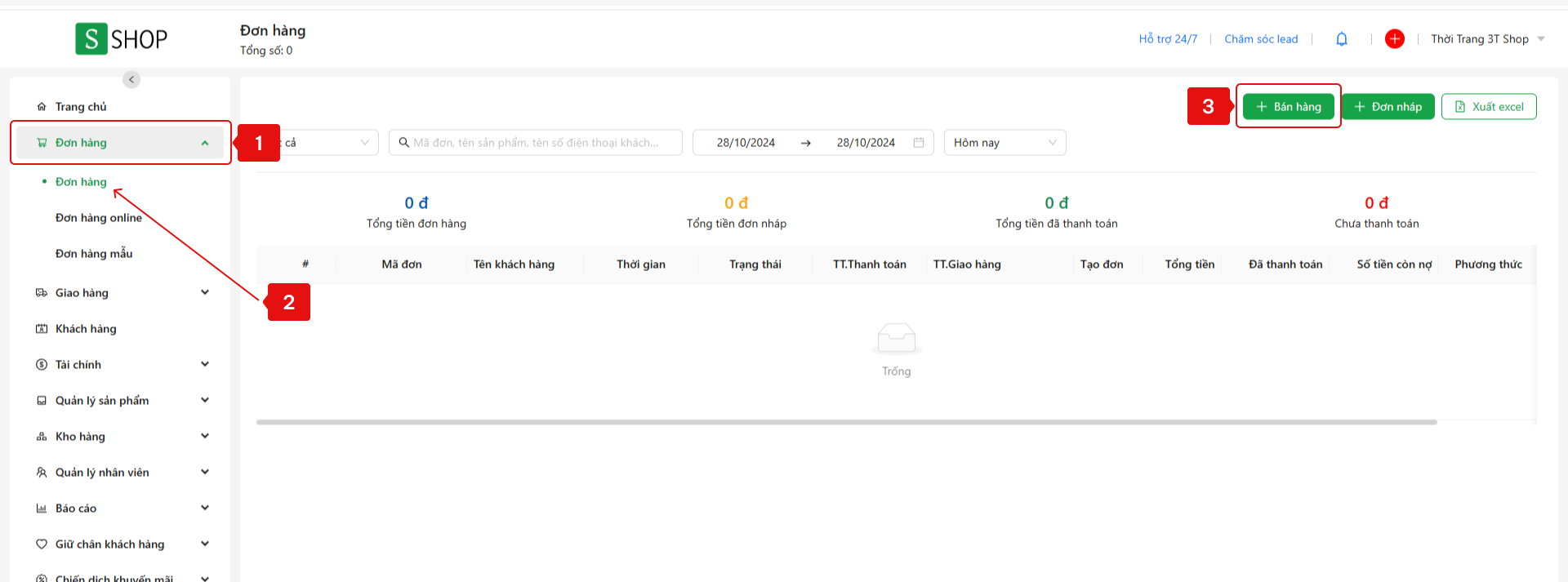
Task: Click the SHOP logo
Action: [x=122, y=38]
